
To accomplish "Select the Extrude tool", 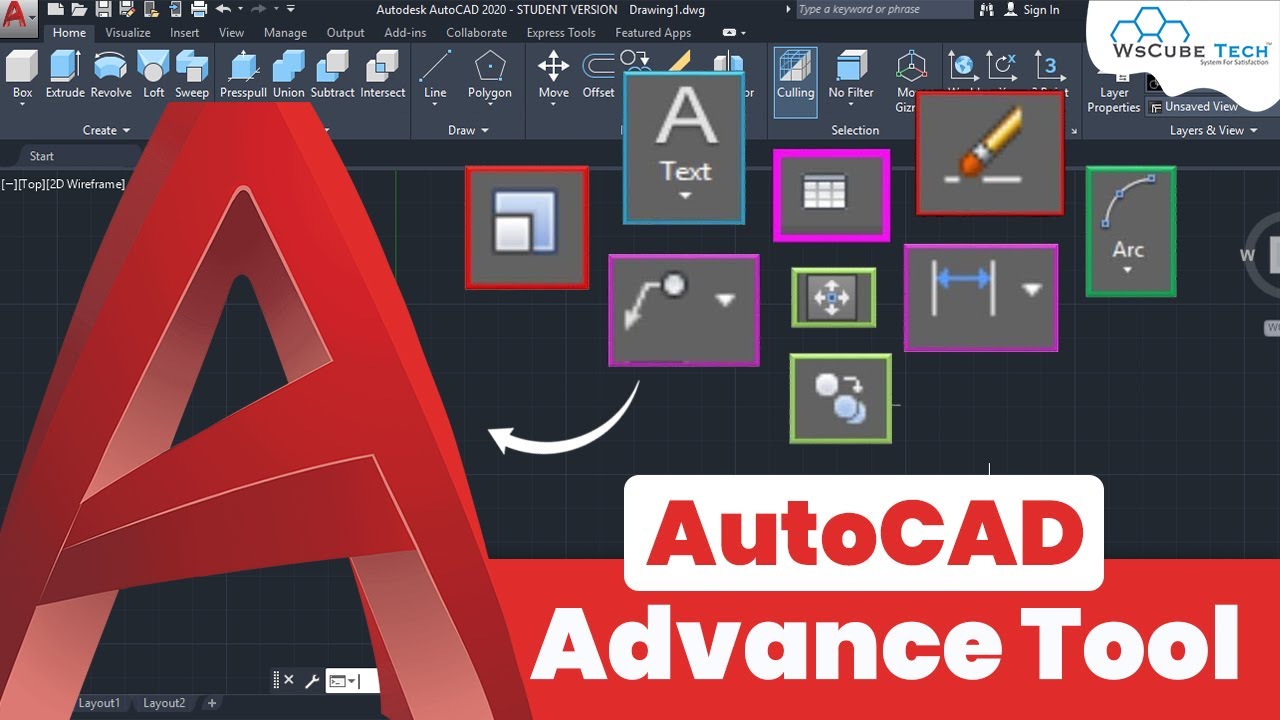I will [x=65, y=74].
